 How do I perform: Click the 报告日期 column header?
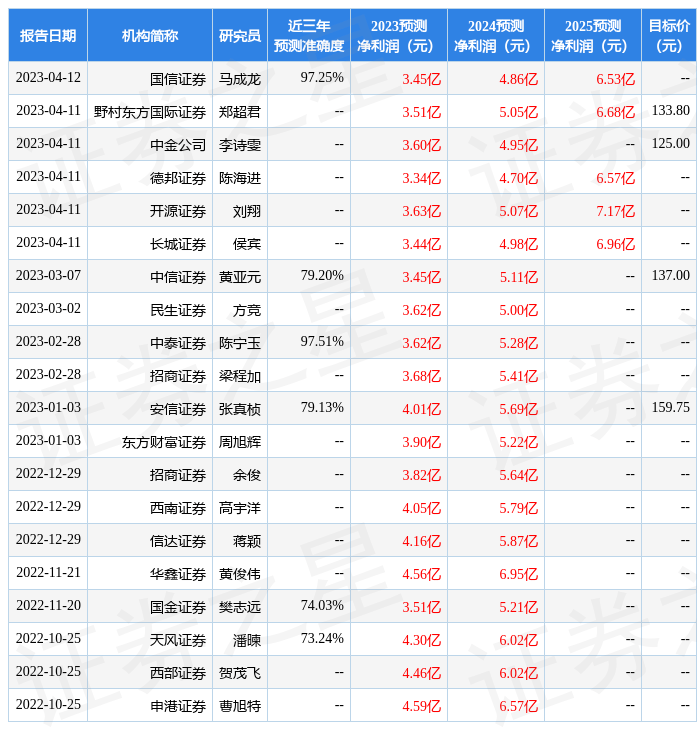click(x=48, y=36)
